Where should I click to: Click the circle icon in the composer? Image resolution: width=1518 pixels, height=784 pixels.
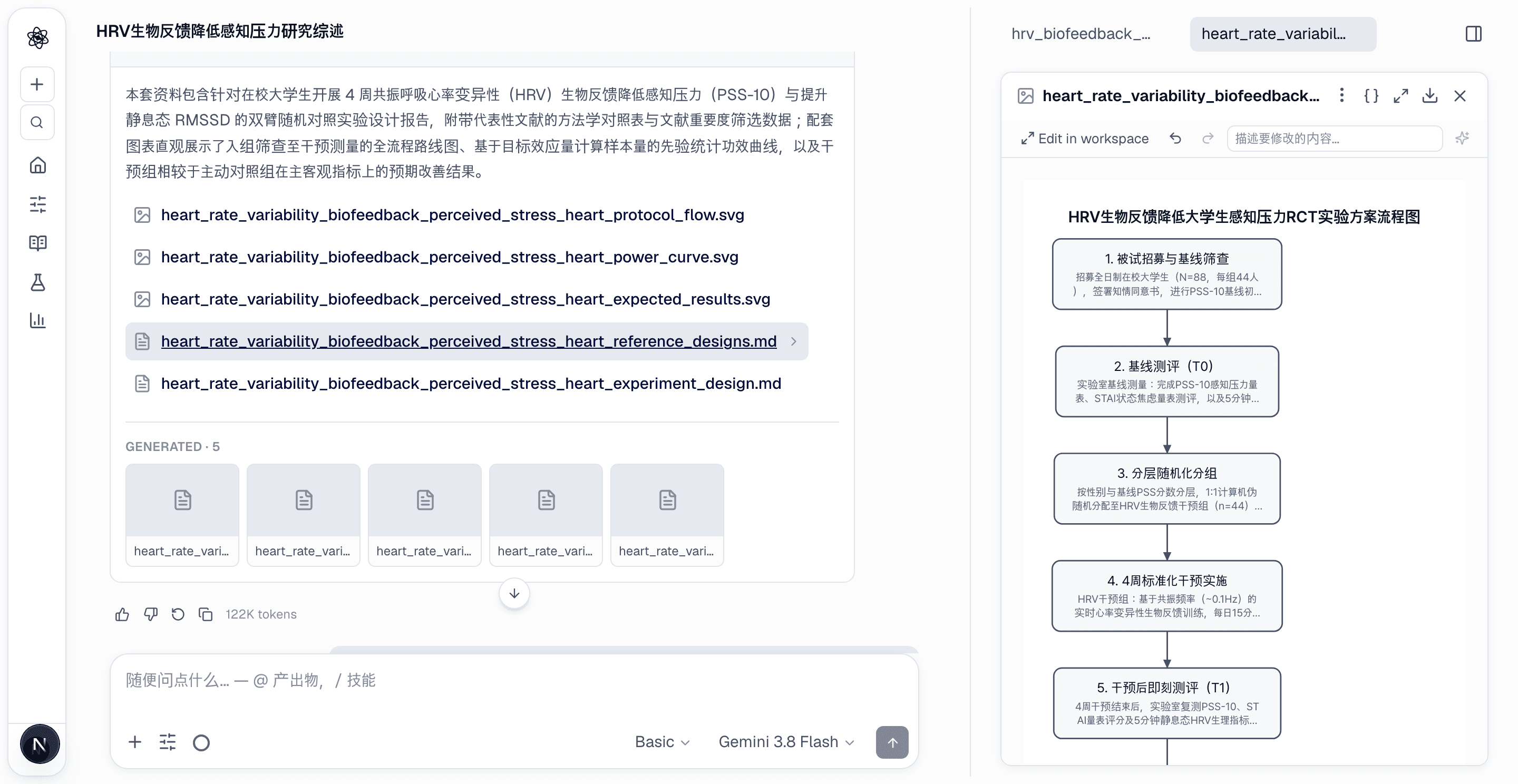coord(201,742)
